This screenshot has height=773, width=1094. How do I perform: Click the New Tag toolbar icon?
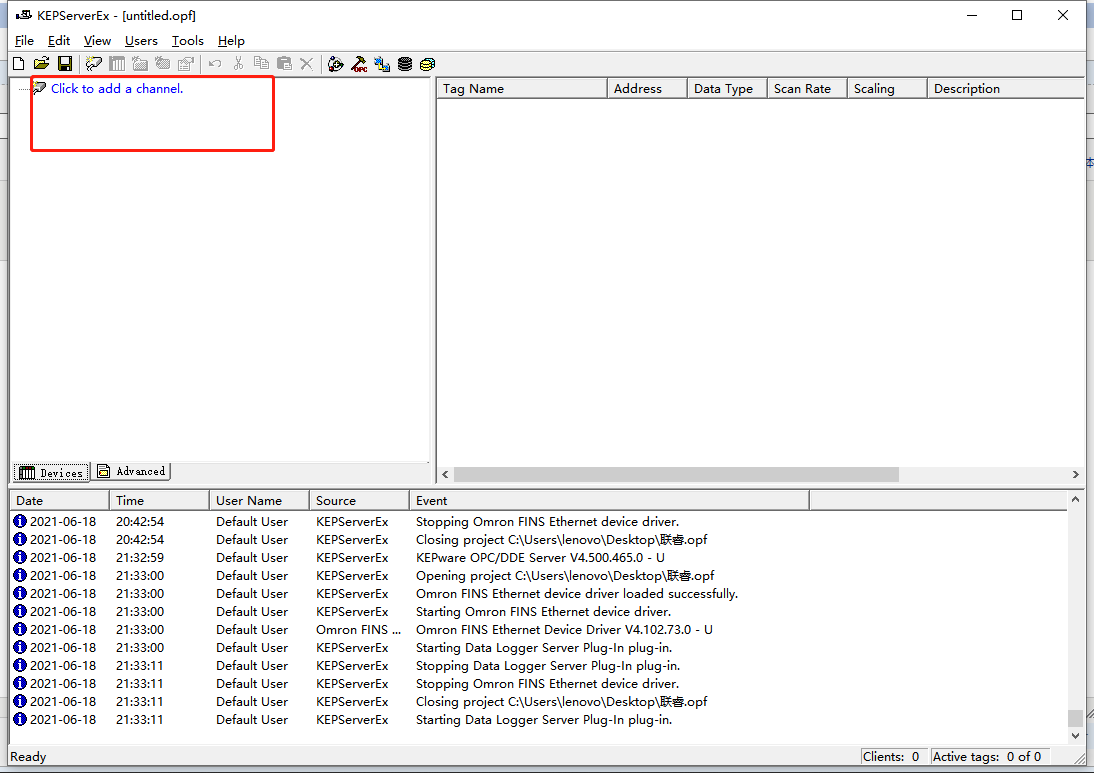[163, 64]
